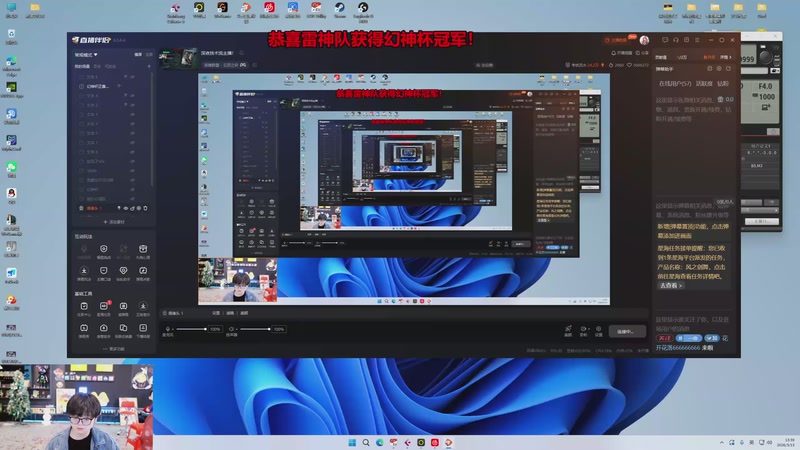
Task: Open the hamburger menu in title bar
Action: click(697, 40)
